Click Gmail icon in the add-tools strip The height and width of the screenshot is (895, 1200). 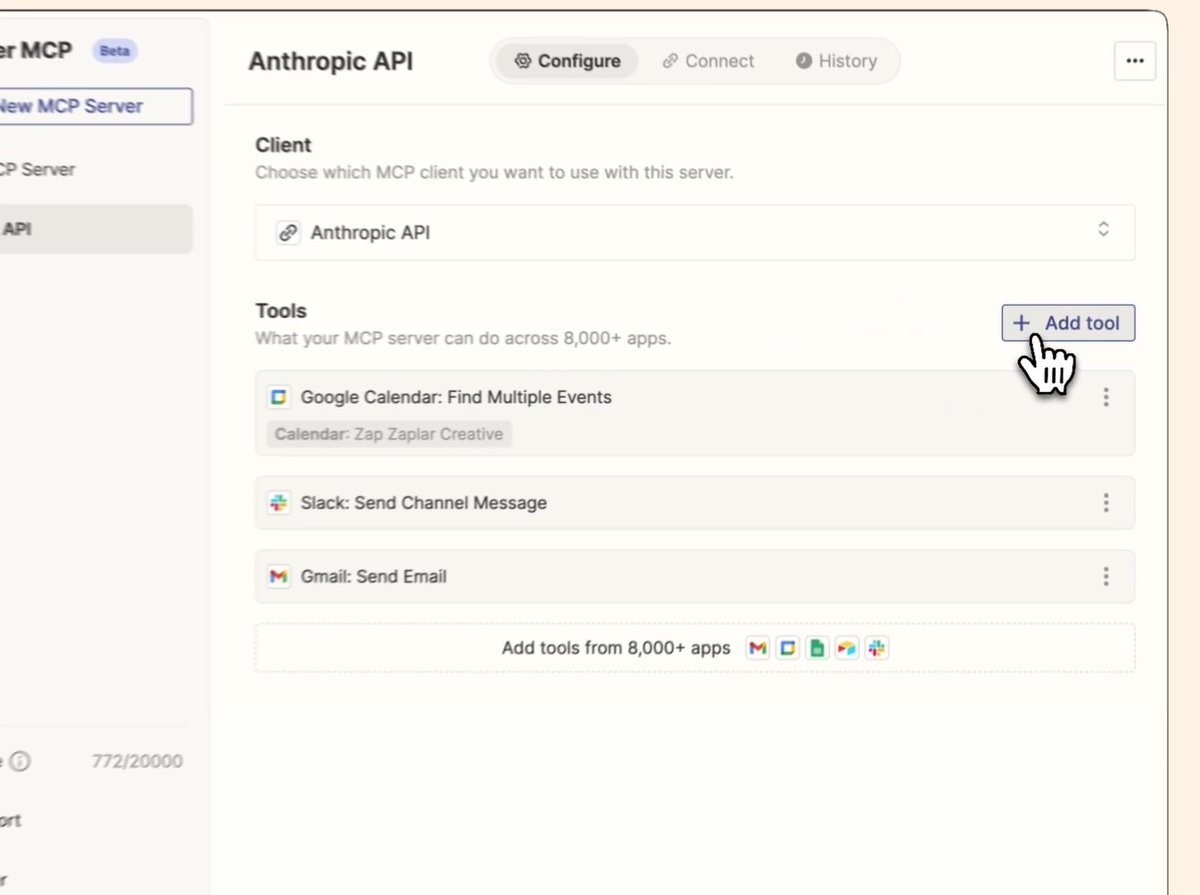[x=758, y=648]
